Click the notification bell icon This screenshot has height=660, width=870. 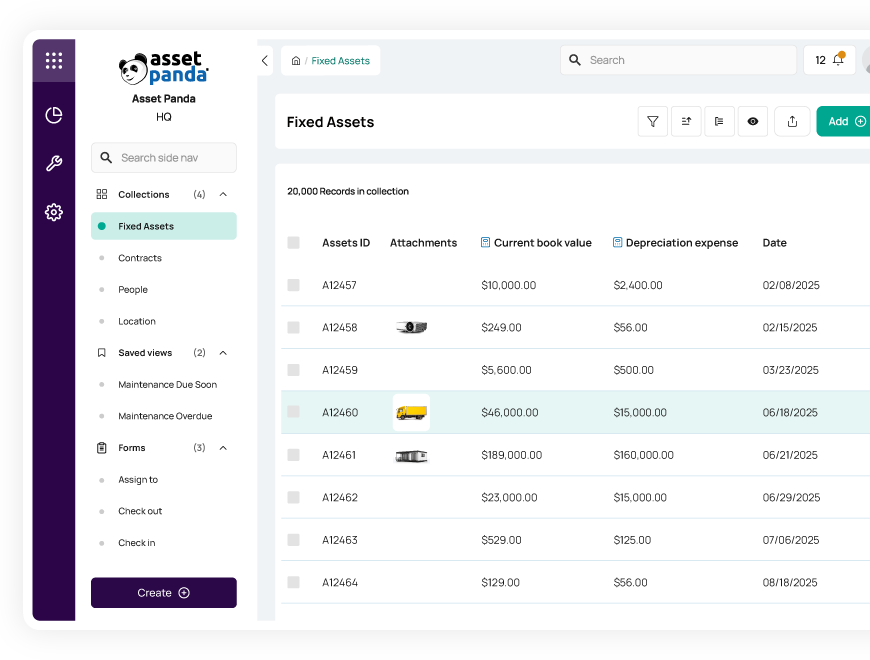[x=838, y=60]
